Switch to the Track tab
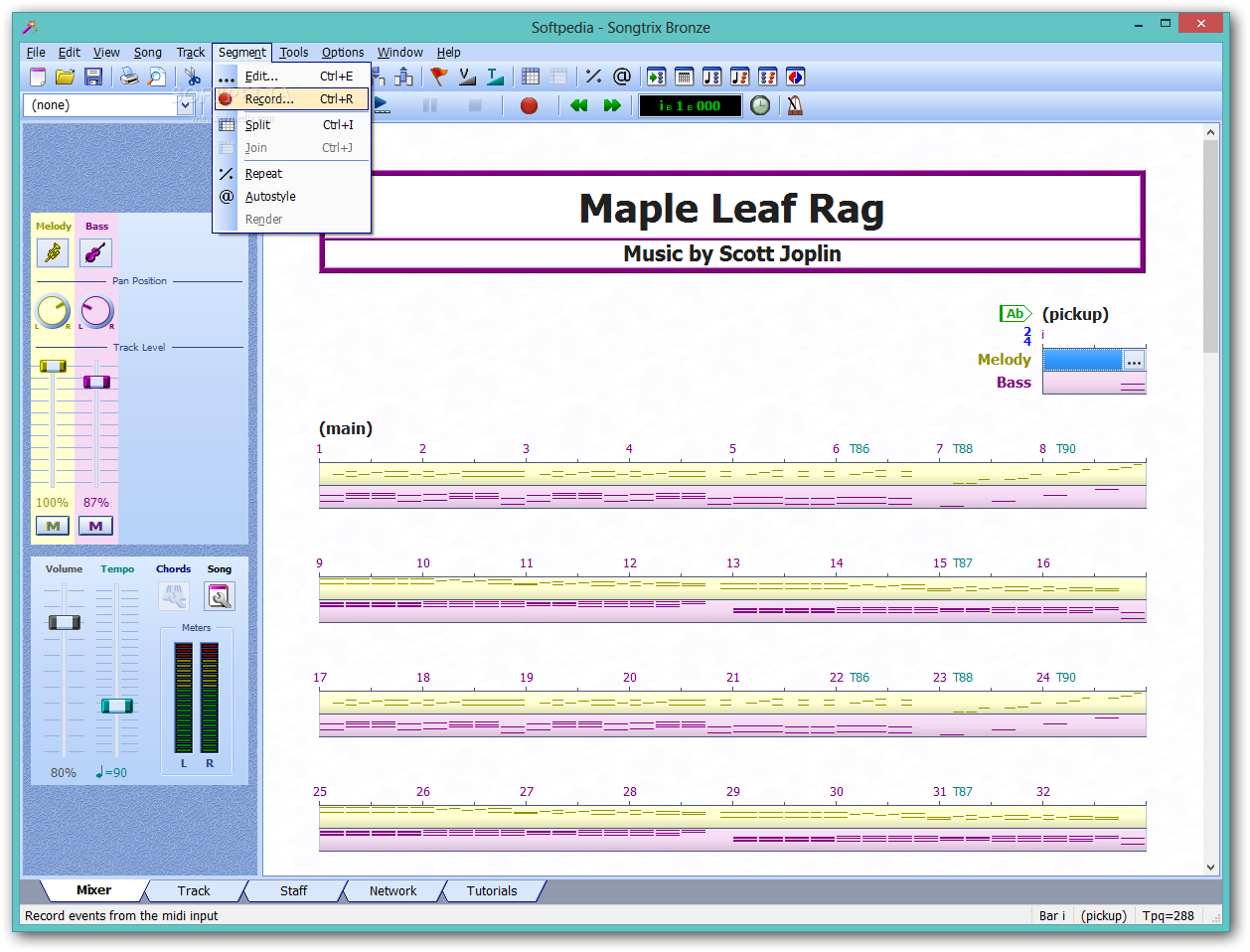The width and height of the screenshot is (1250, 952). 194,890
